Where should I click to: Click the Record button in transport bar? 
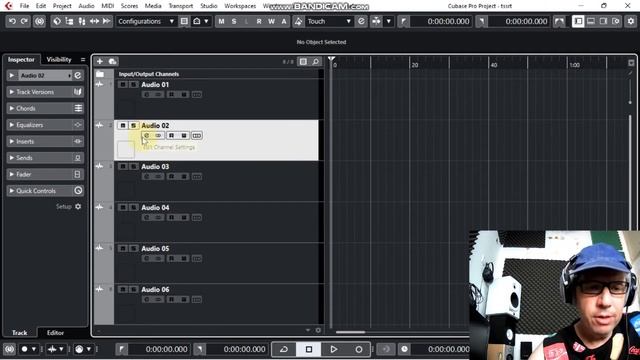(358, 349)
